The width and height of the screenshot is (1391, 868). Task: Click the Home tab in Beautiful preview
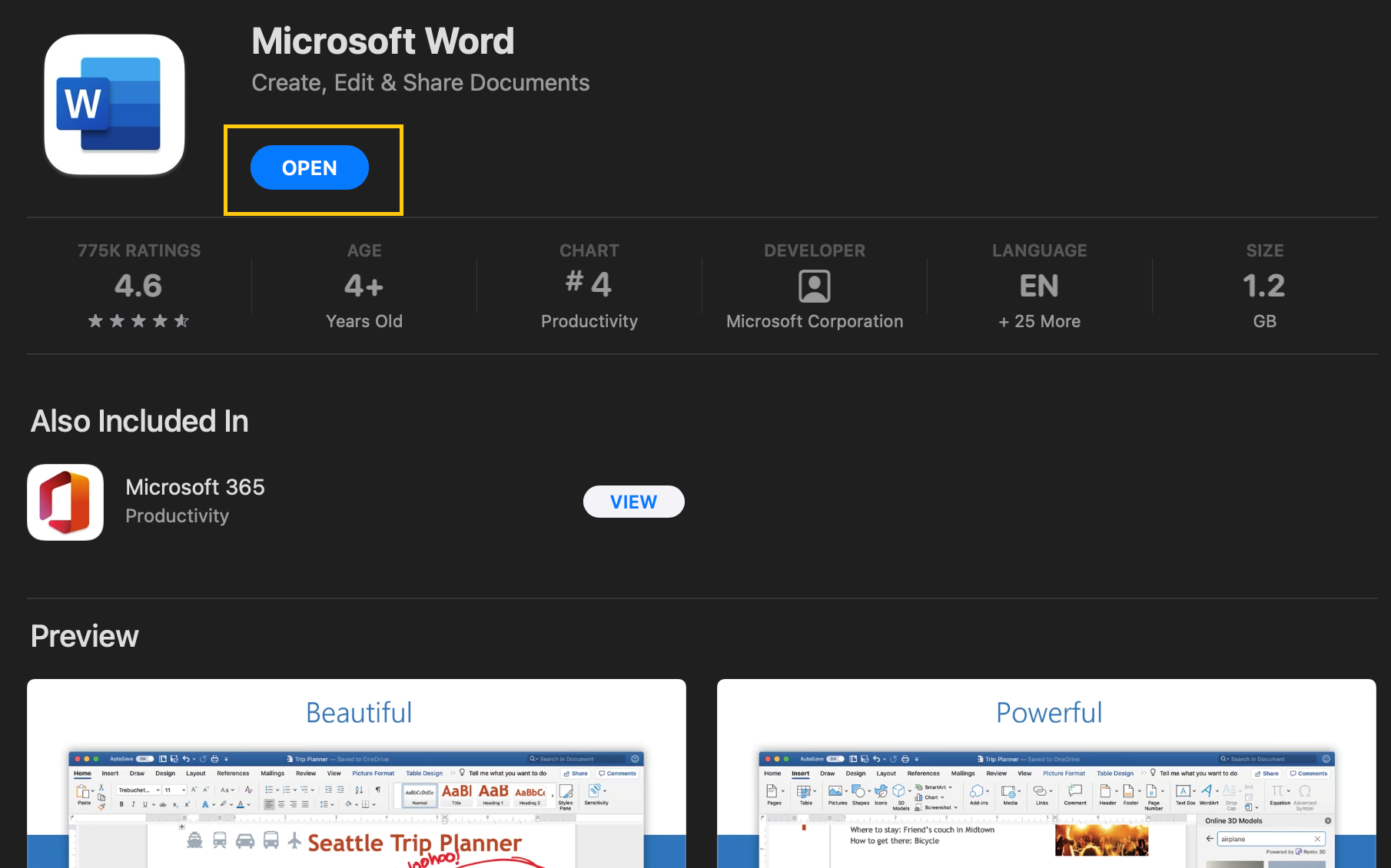click(x=82, y=774)
